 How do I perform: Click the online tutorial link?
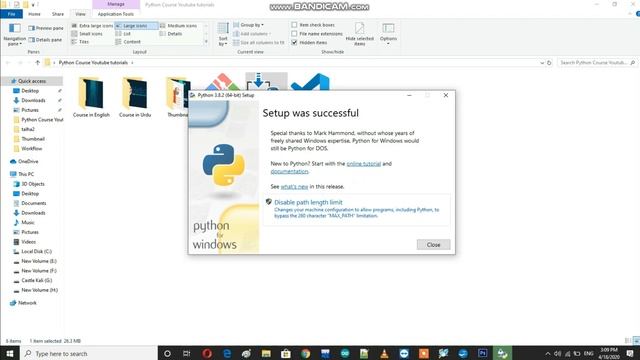tap(364, 164)
